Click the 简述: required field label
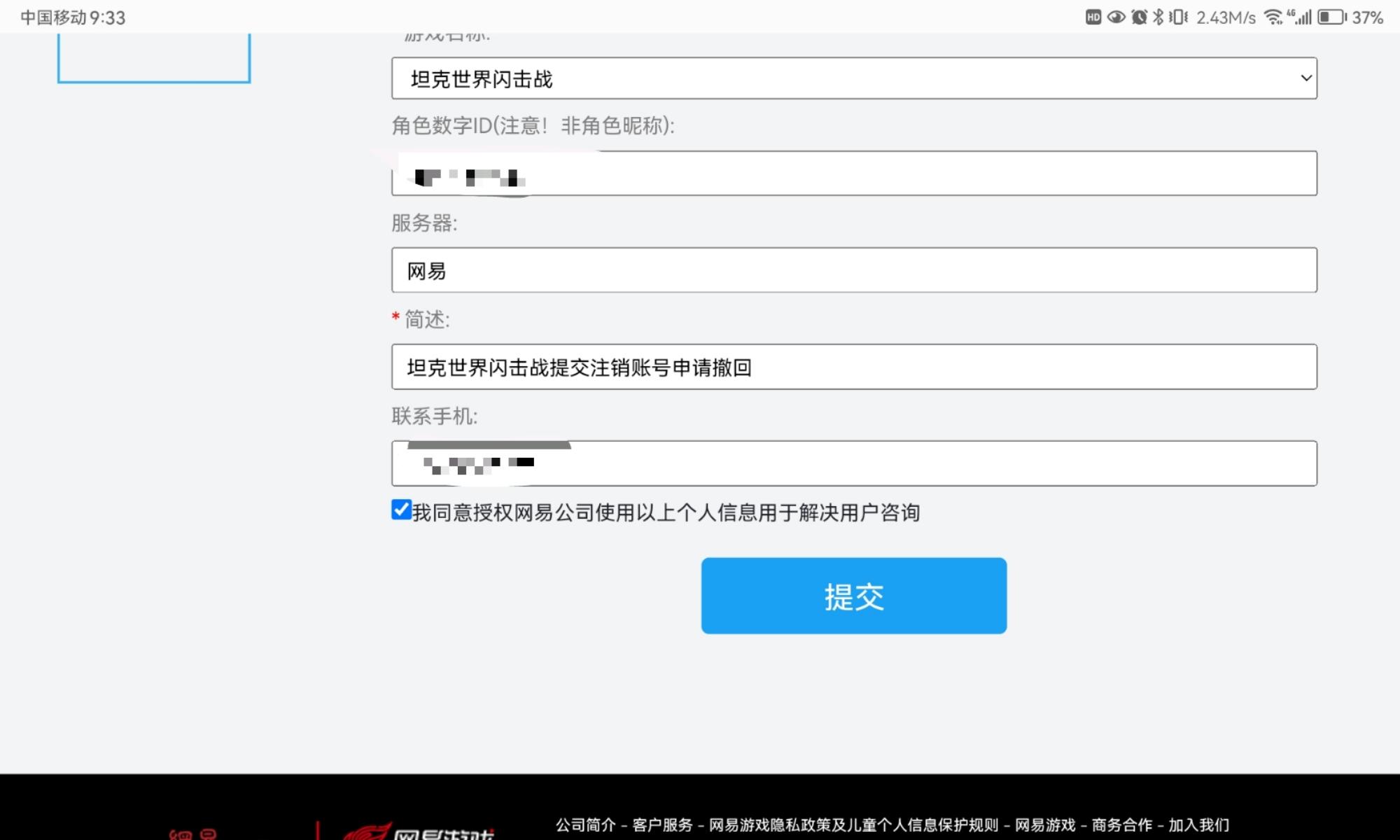Image resolution: width=1400 pixels, height=840 pixels. (x=421, y=319)
